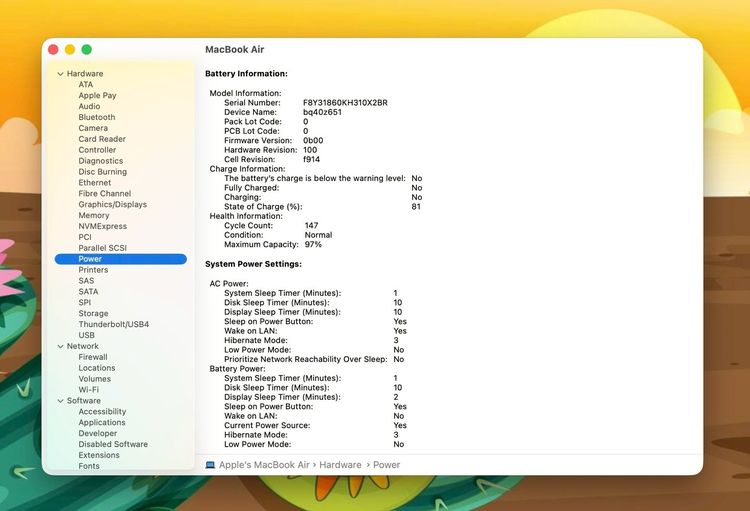The width and height of the screenshot is (750, 511).
Task: Select Fibre Channel in the sidebar
Action: tap(104, 194)
